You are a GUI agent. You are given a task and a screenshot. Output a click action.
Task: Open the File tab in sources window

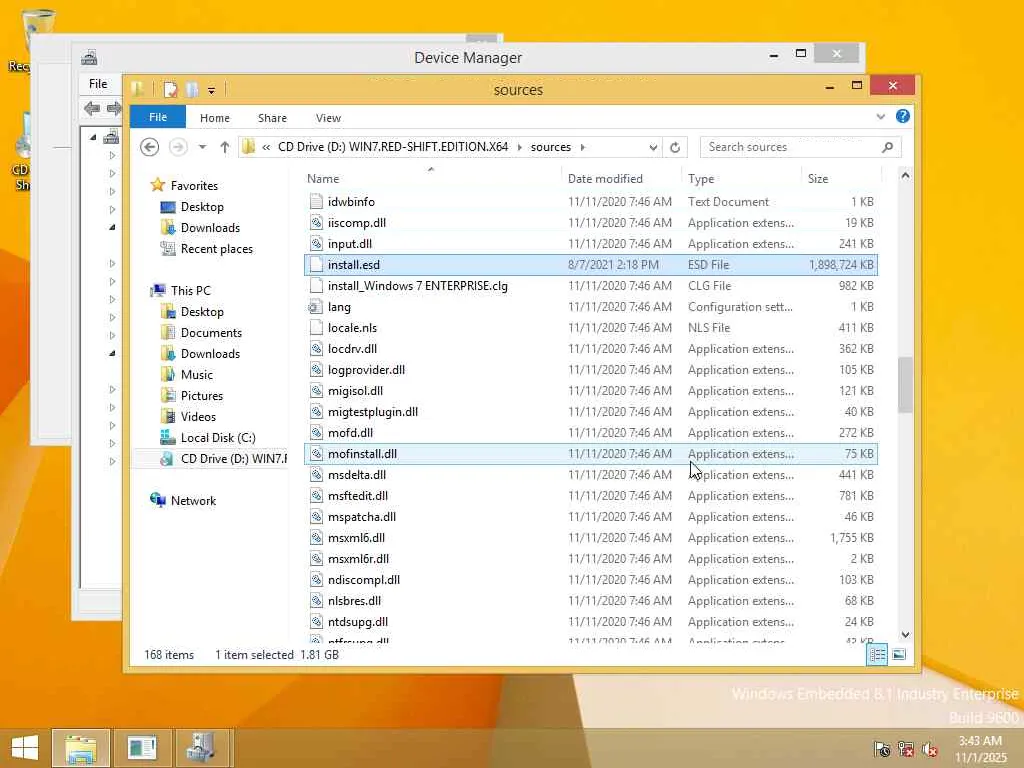[157, 117]
